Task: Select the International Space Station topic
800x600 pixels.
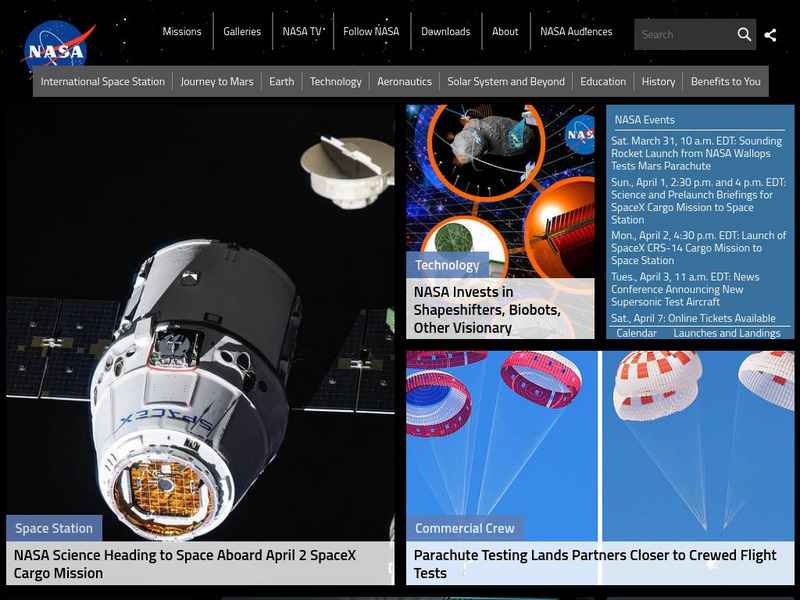Action: [x=103, y=82]
